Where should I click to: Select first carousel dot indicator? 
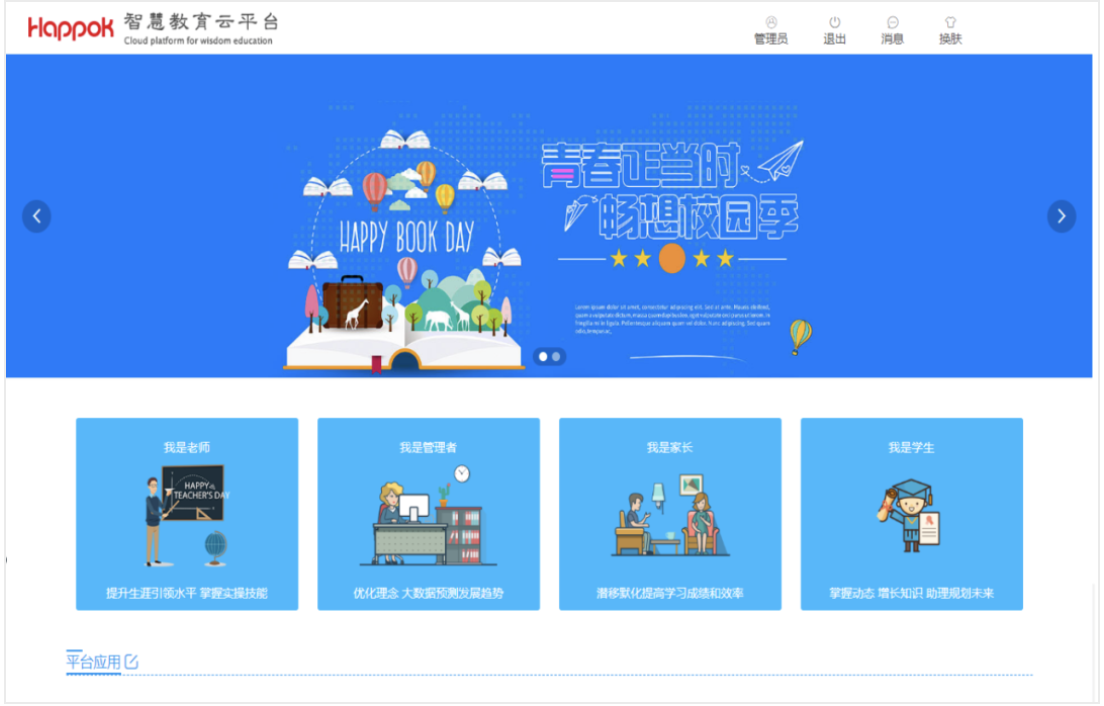pyautogui.click(x=543, y=357)
